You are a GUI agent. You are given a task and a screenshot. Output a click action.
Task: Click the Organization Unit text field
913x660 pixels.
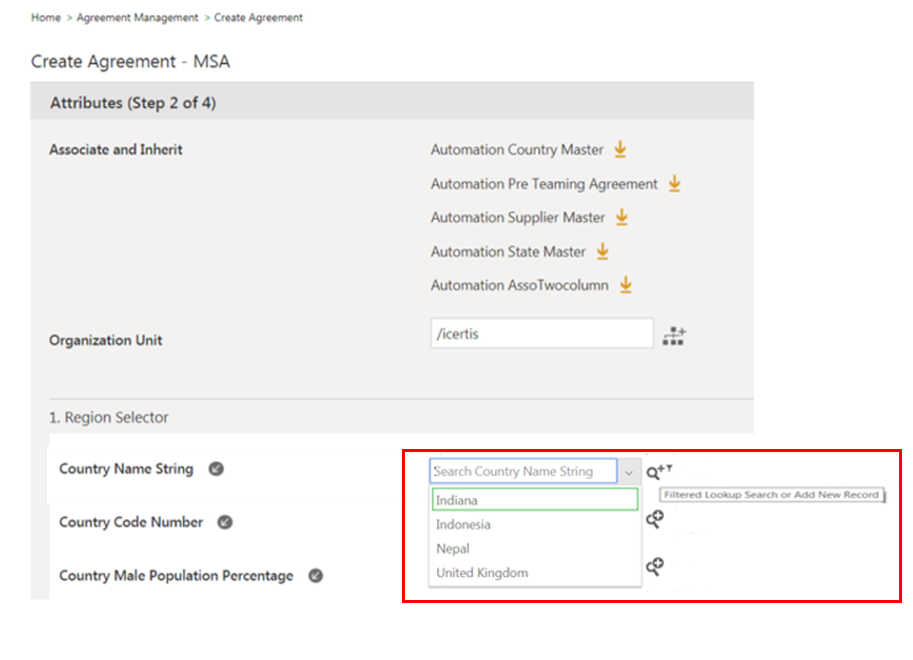(x=541, y=334)
